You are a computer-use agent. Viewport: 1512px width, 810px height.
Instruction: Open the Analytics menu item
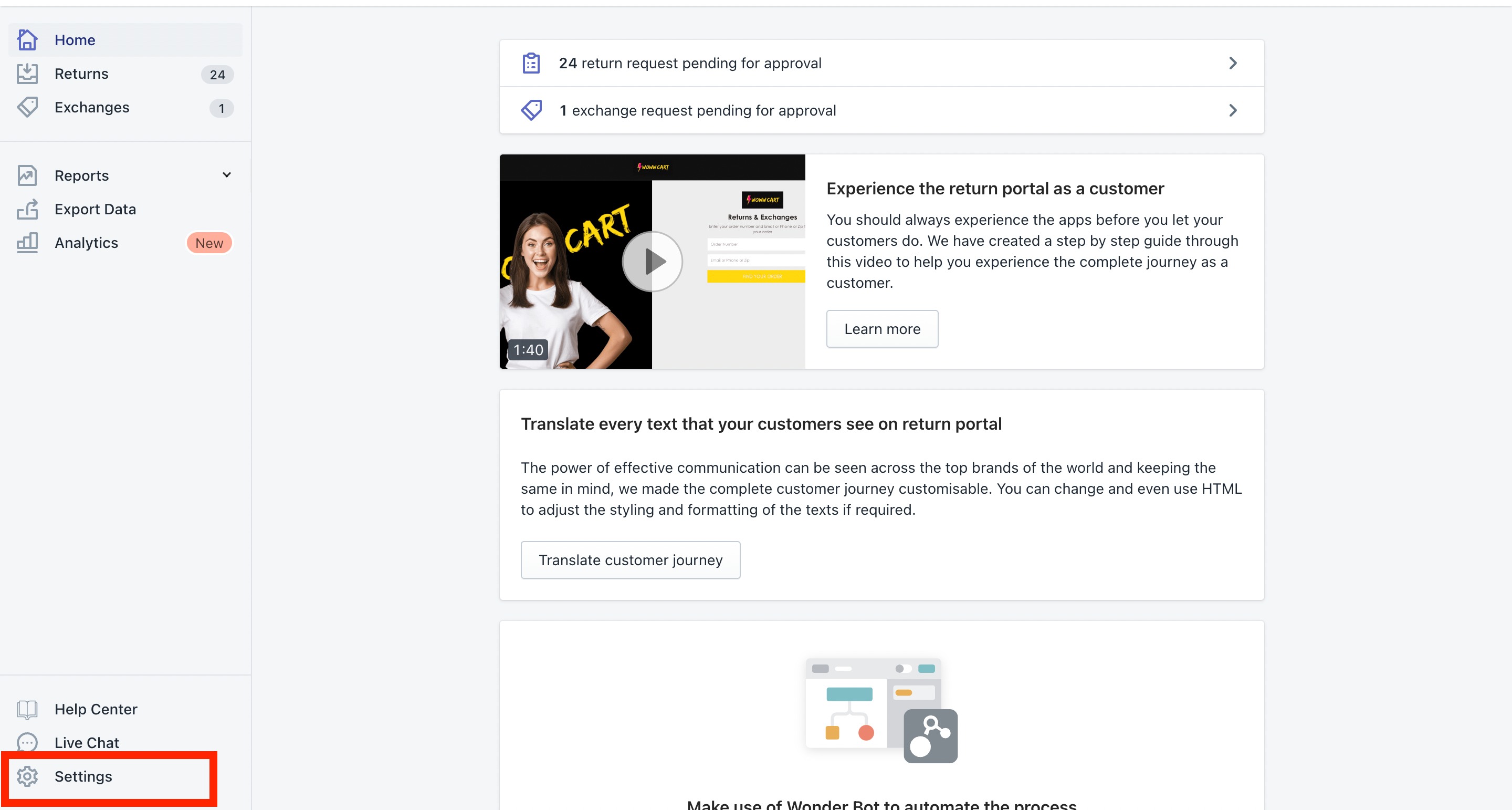coord(86,243)
